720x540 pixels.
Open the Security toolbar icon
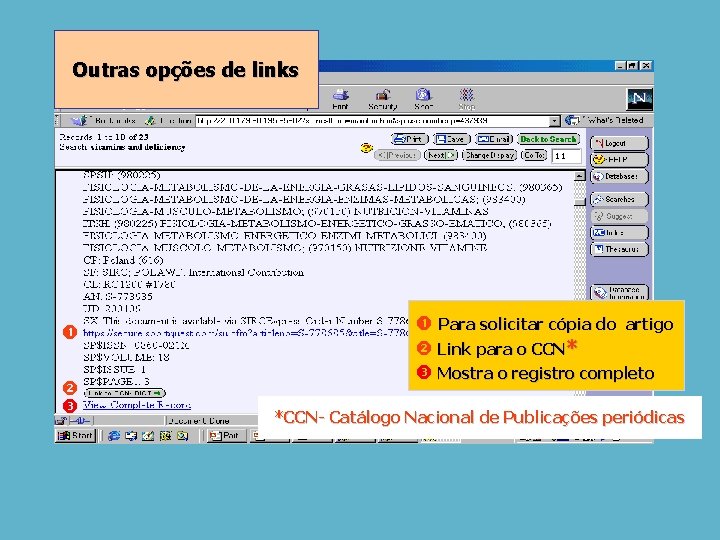[x=382, y=99]
